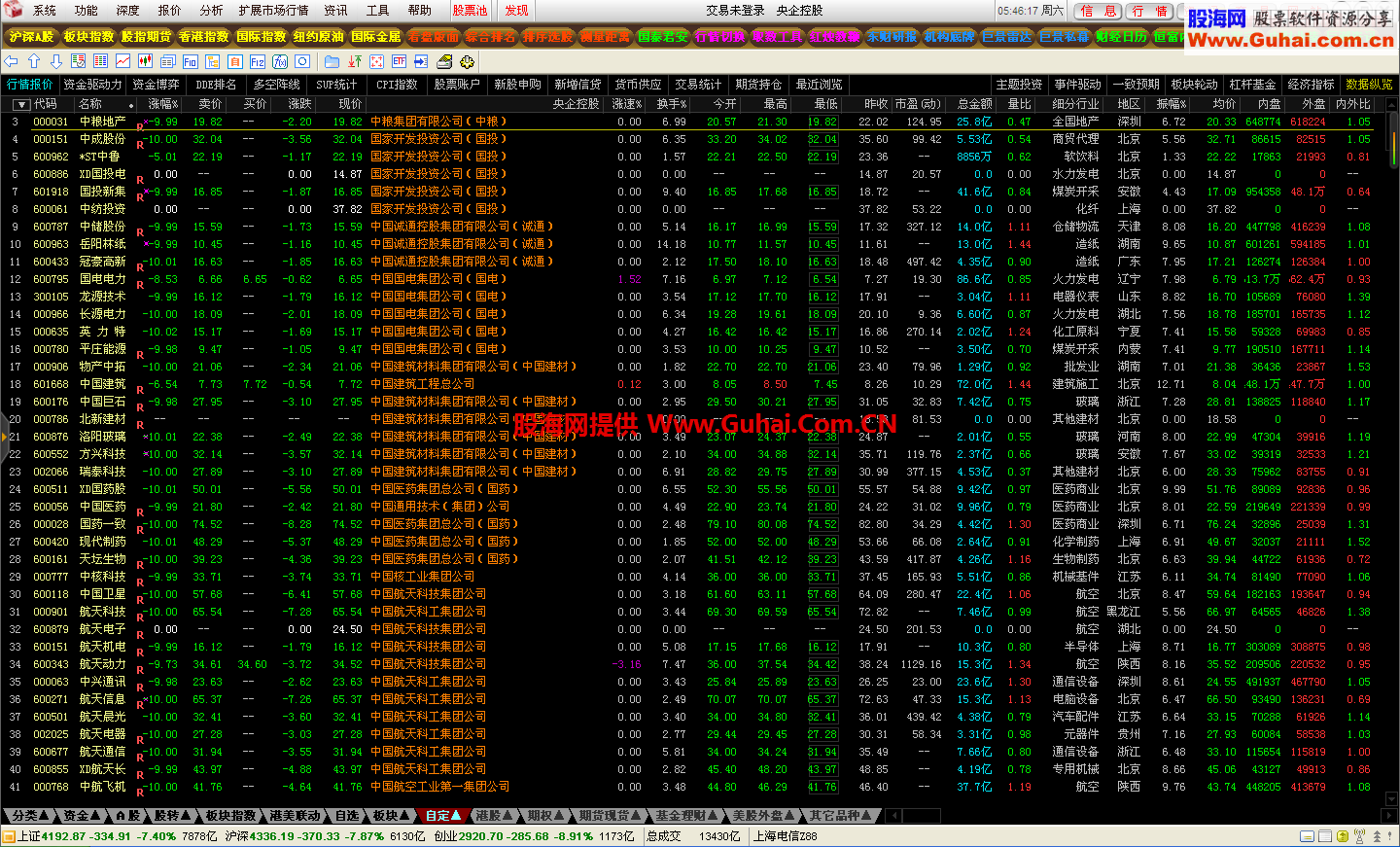Image resolution: width=1400 pixels, height=847 pixels.
Task: Click the import arrow toolbar icon
Action: pyautogui.click(x=421, y=61)
